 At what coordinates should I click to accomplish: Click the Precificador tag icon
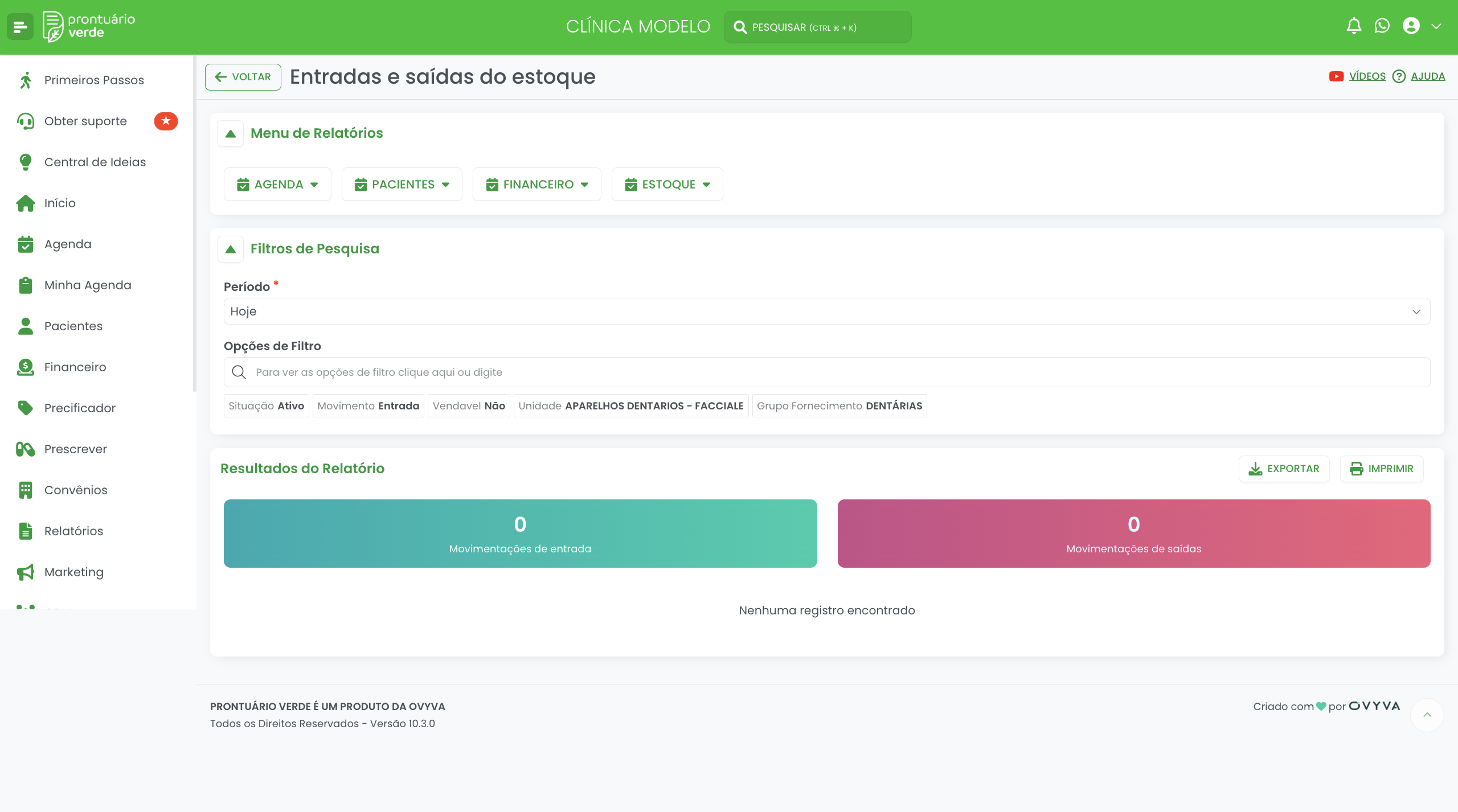(x=25, y=408)
